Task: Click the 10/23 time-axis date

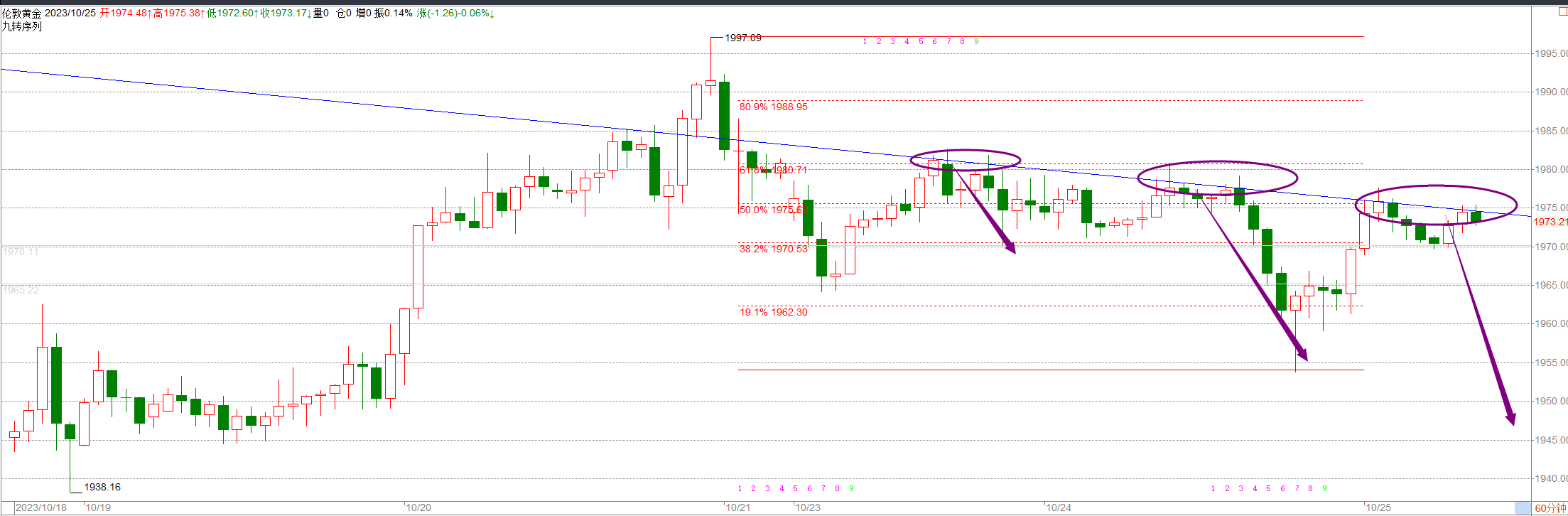Action: pyautogui.click(x=808, y=507)
